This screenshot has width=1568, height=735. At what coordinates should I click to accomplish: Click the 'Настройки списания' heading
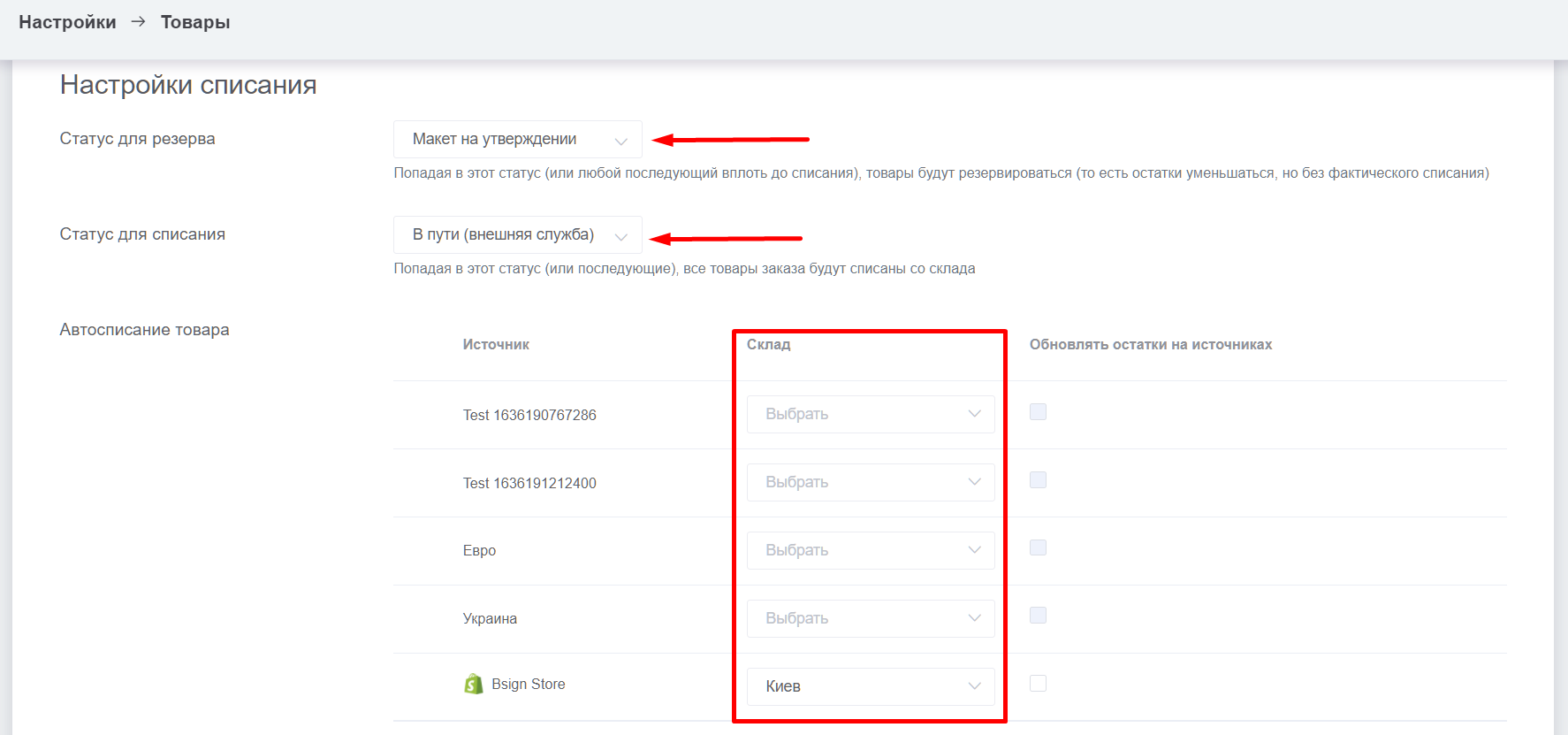click(188, 85)
